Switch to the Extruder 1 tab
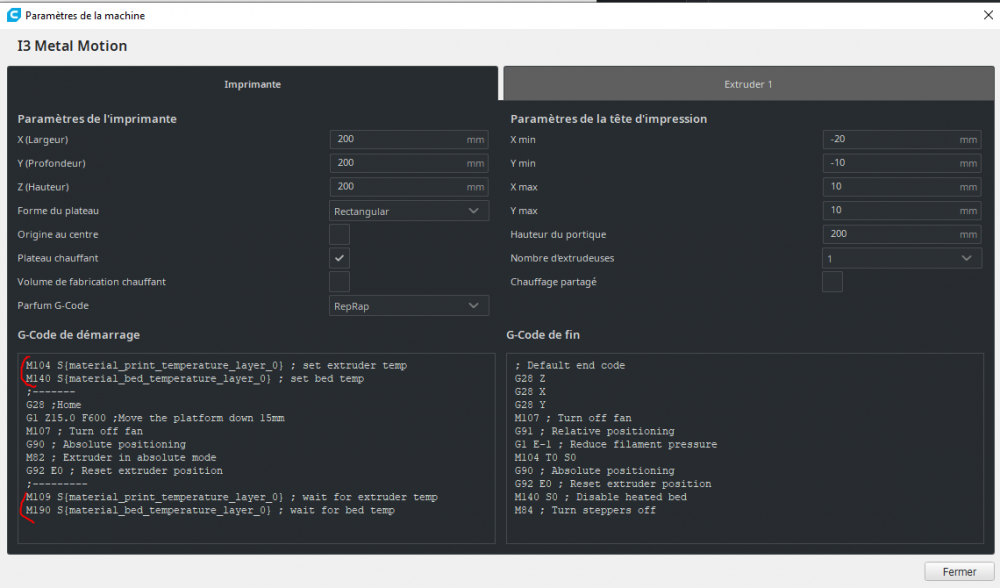 748,84
